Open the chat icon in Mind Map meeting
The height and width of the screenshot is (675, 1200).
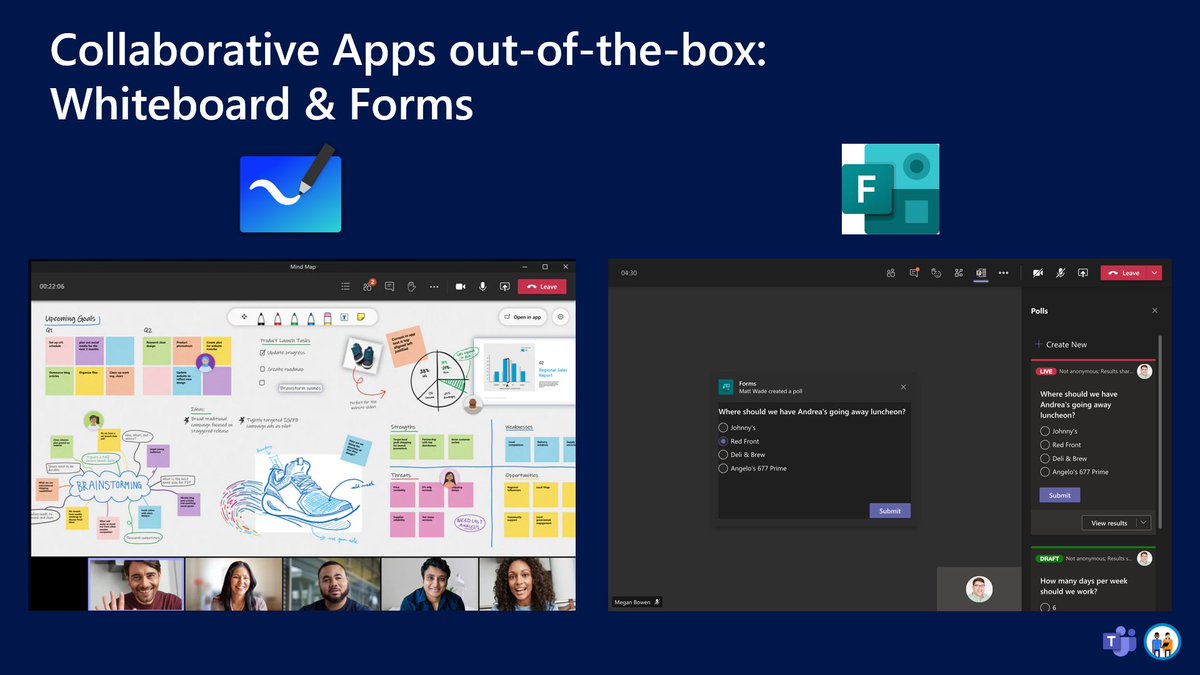point(390,286)
